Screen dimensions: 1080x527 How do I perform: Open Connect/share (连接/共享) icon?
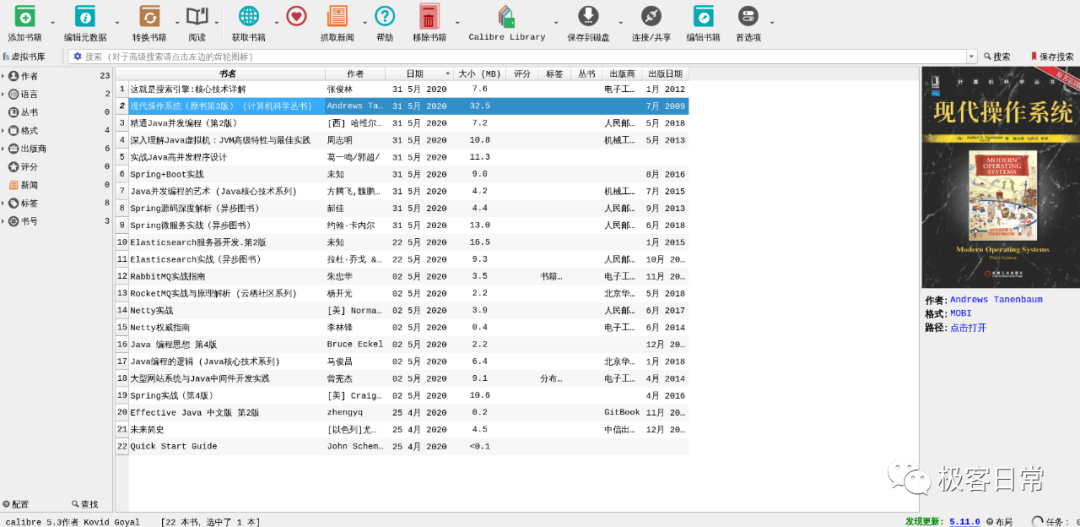651,15
